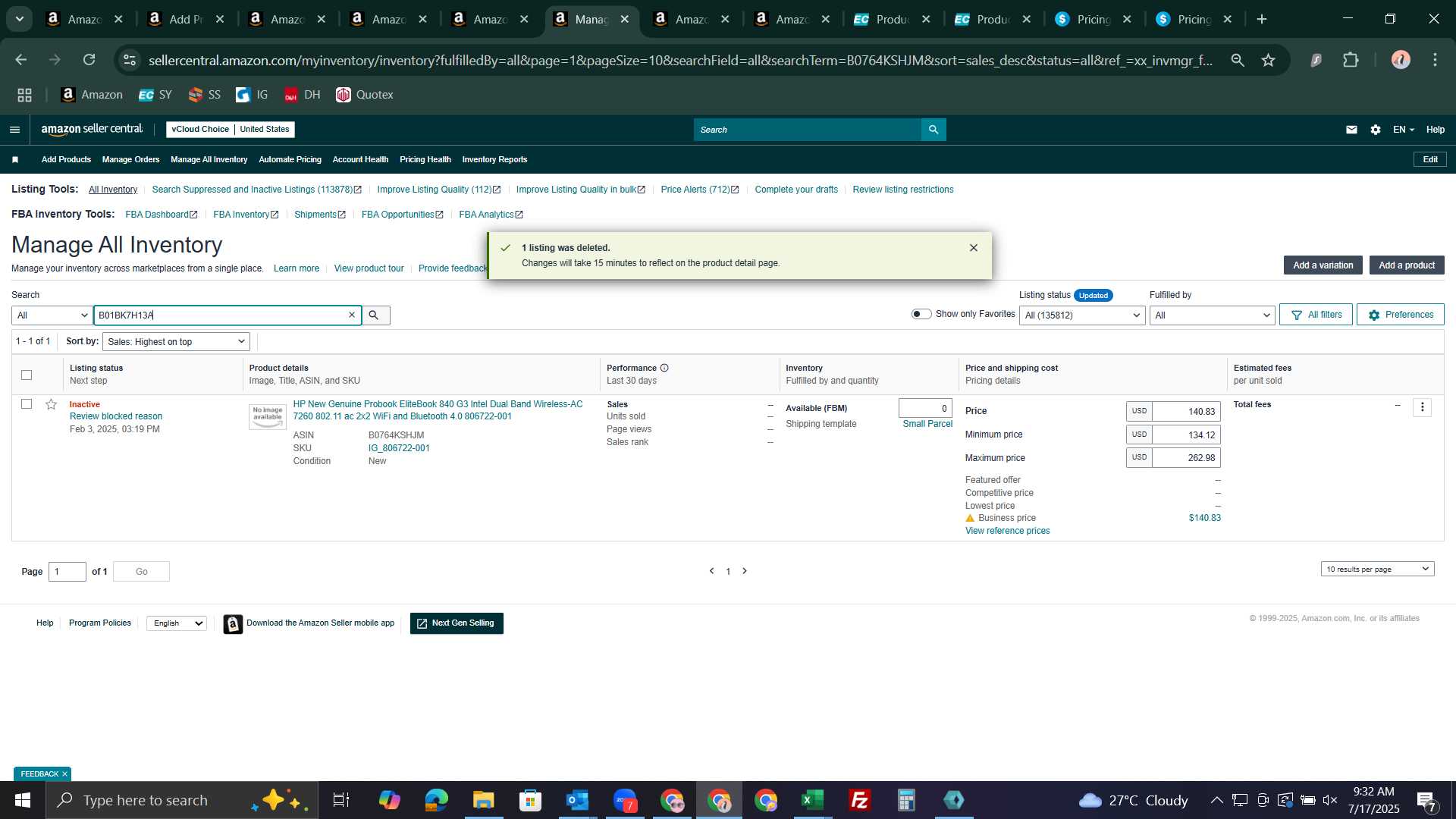The image size is (1456, 819).
Task: Open All filters
Action: (1316, 315)
